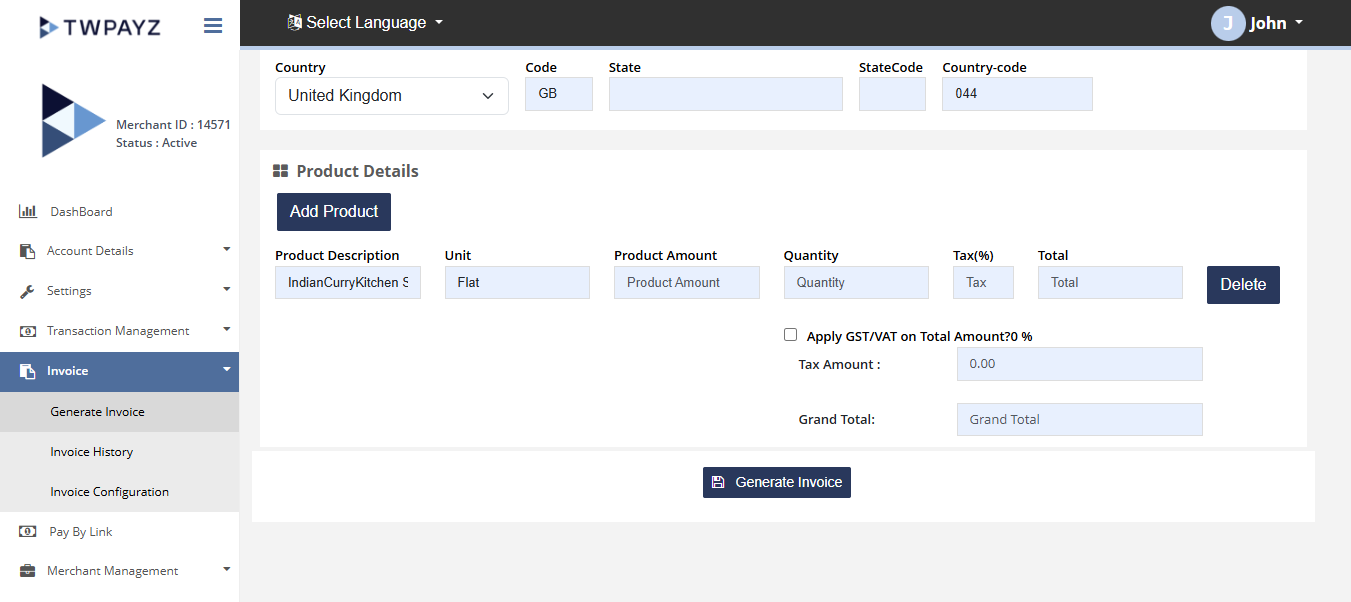Click the Product Amount input field
The width and height of the screenshot is (1351, 602).
click(x=686, y=283)
